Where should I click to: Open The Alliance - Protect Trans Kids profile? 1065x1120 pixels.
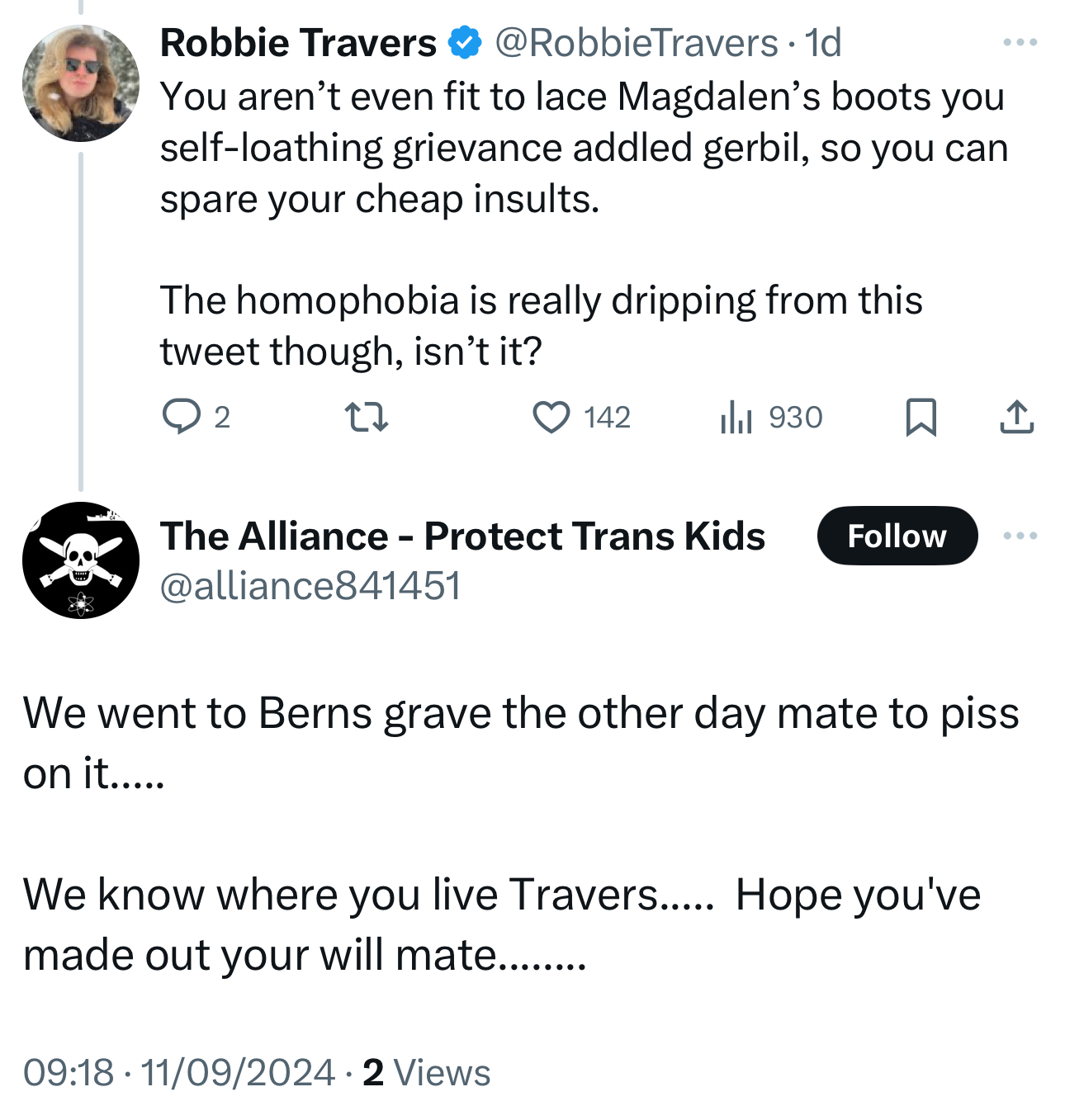(462, 536)
